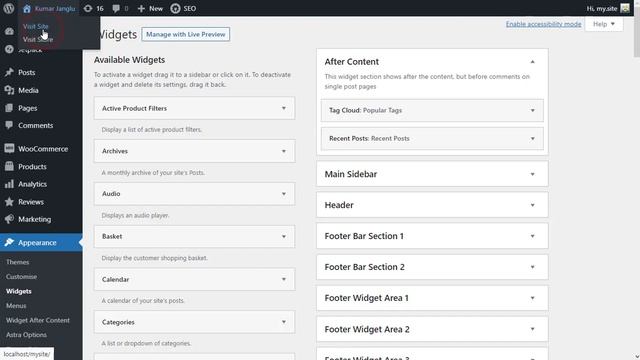The height and width of the screenshot is (360, 640).
Task: Click the WooCommerce icon in sidebar
Action: point(9,149)
